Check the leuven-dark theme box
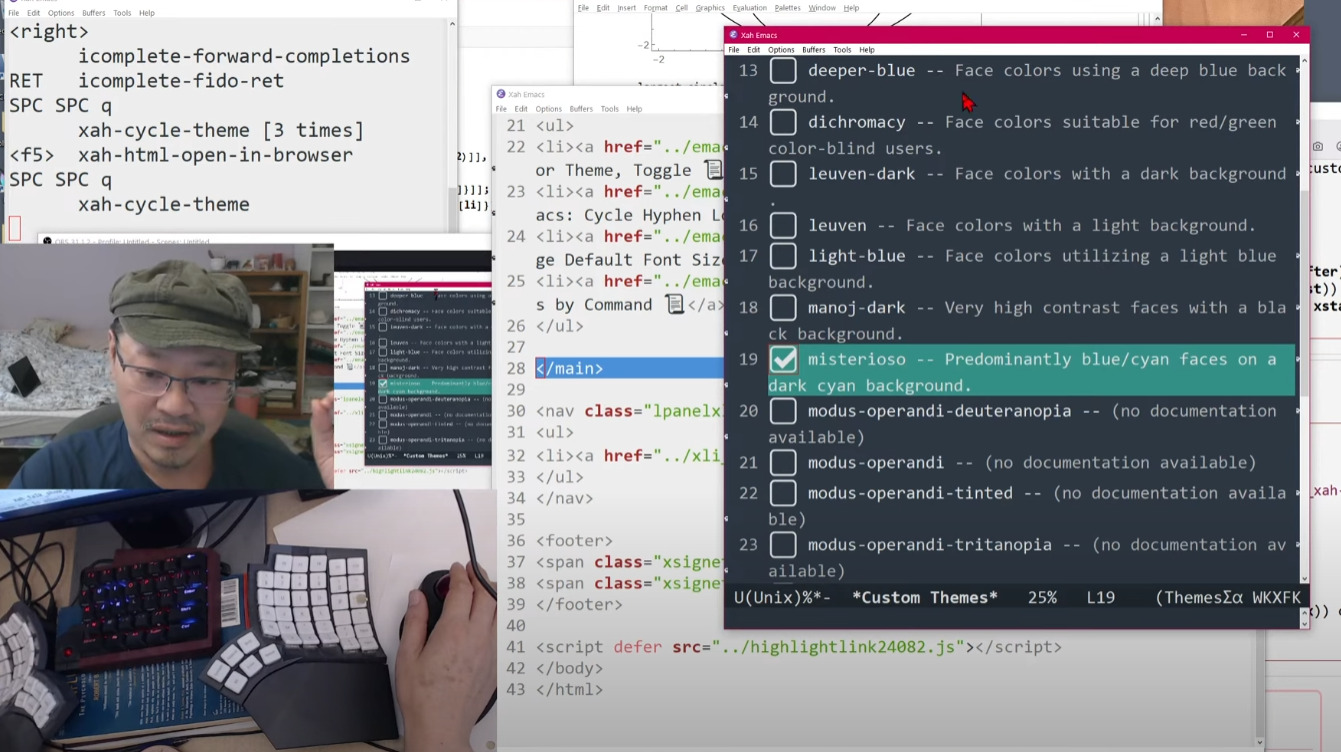This screenshot has height=752, width=1341. pos(783,174)
